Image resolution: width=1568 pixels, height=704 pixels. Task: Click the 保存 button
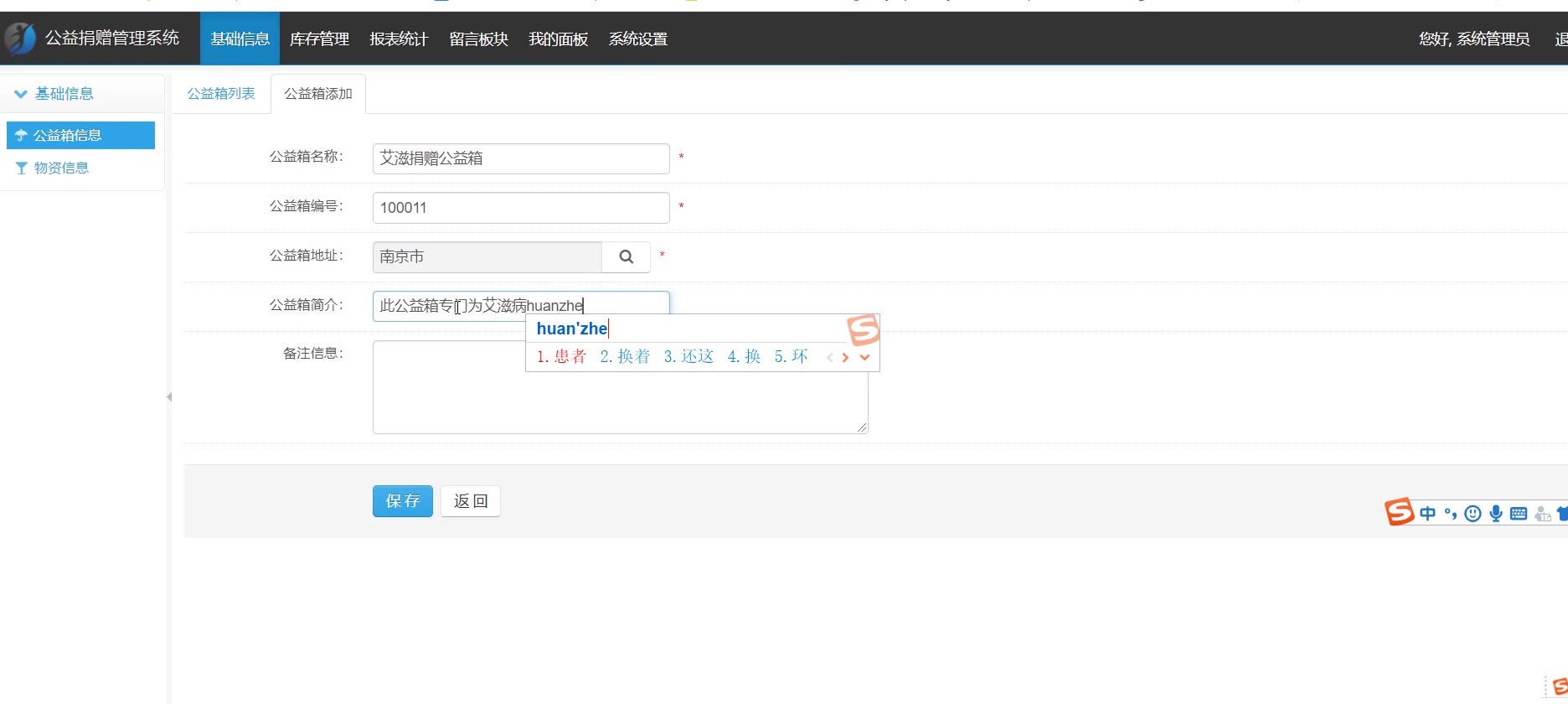coord(403,501)
